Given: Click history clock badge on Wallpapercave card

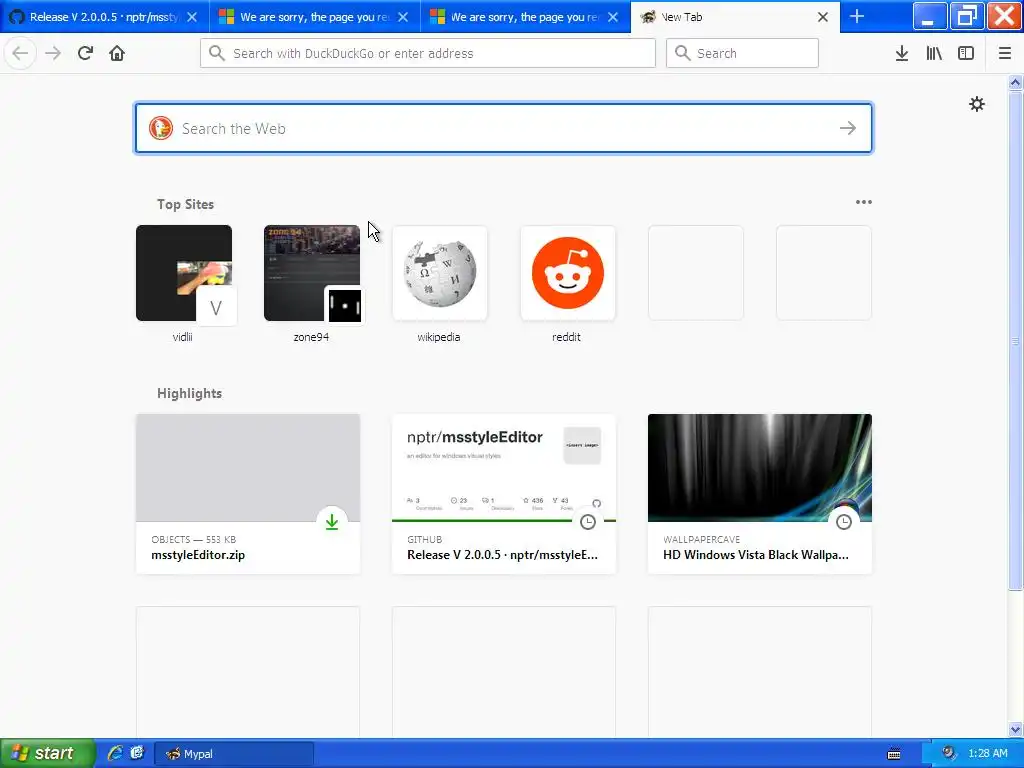Looking at the screenshot, I should click(x=844, y=522).
